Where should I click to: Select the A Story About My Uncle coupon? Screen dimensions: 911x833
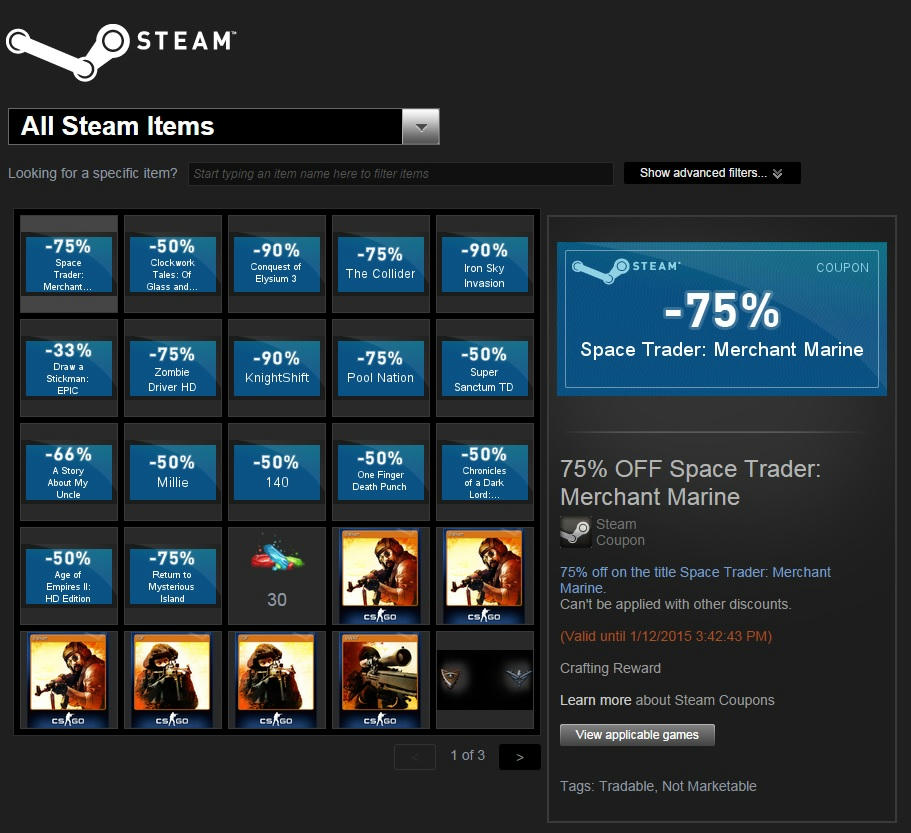pyautogui.click(x=69, y=472)
